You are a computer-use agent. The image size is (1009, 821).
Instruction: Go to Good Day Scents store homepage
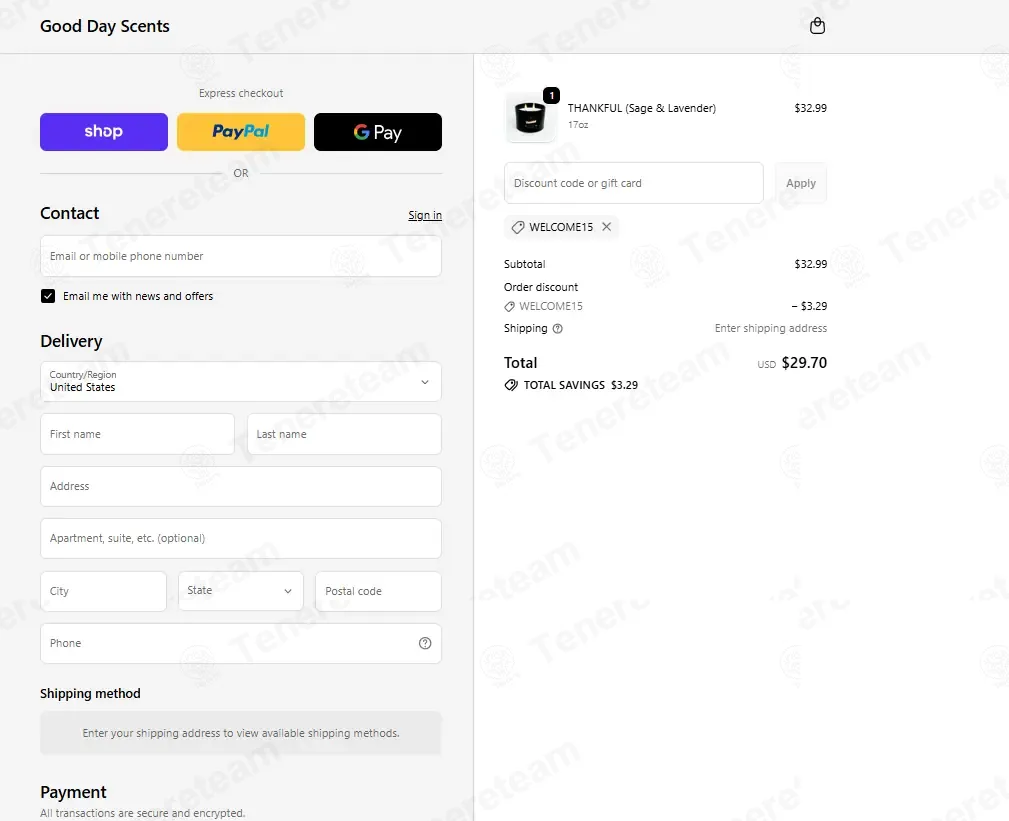click(x=105, y=26)
